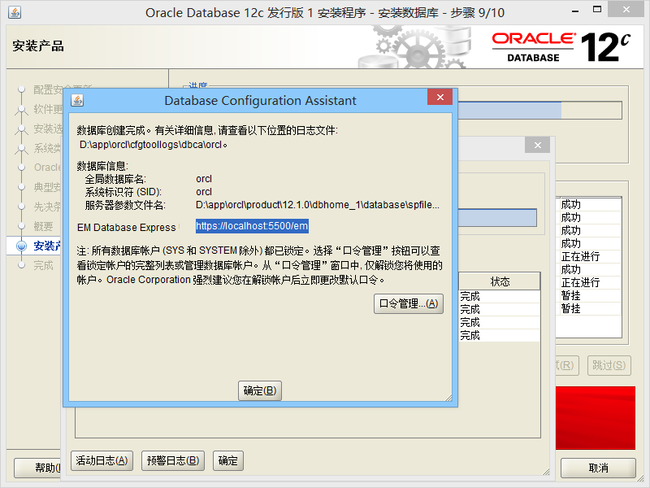Viewport: 650px width, 488px height.
Task: Select the last 完成 row under 状态
Action: pos(500,335)
